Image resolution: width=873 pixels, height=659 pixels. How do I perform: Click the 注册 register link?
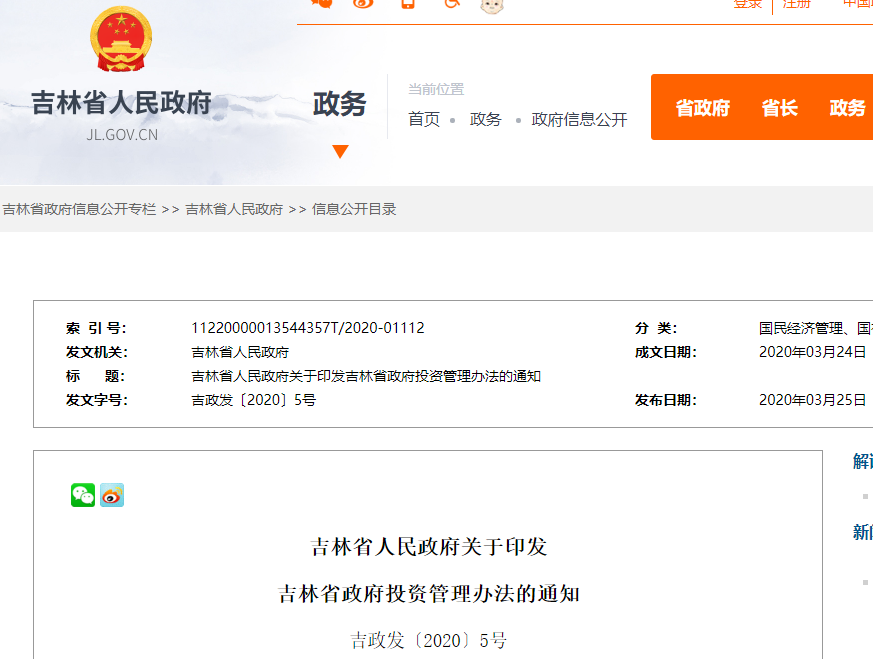tap(796, 4)
